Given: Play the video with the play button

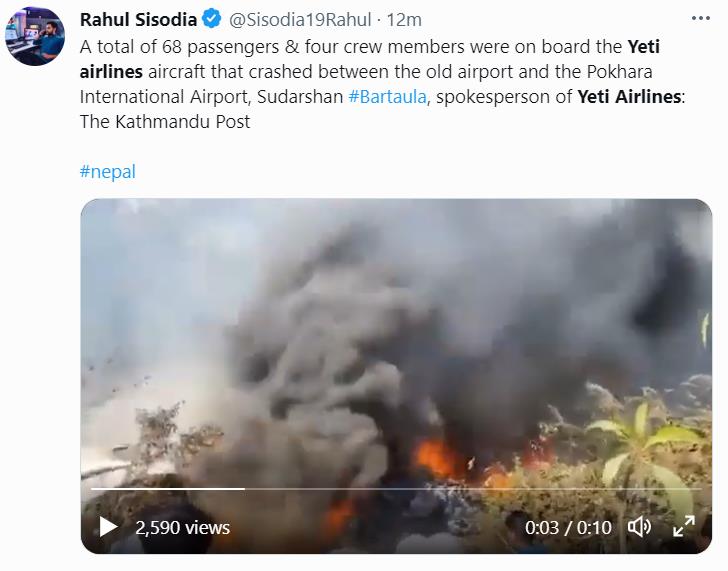Looking at the screenshot, I should [x=108, y=527].
